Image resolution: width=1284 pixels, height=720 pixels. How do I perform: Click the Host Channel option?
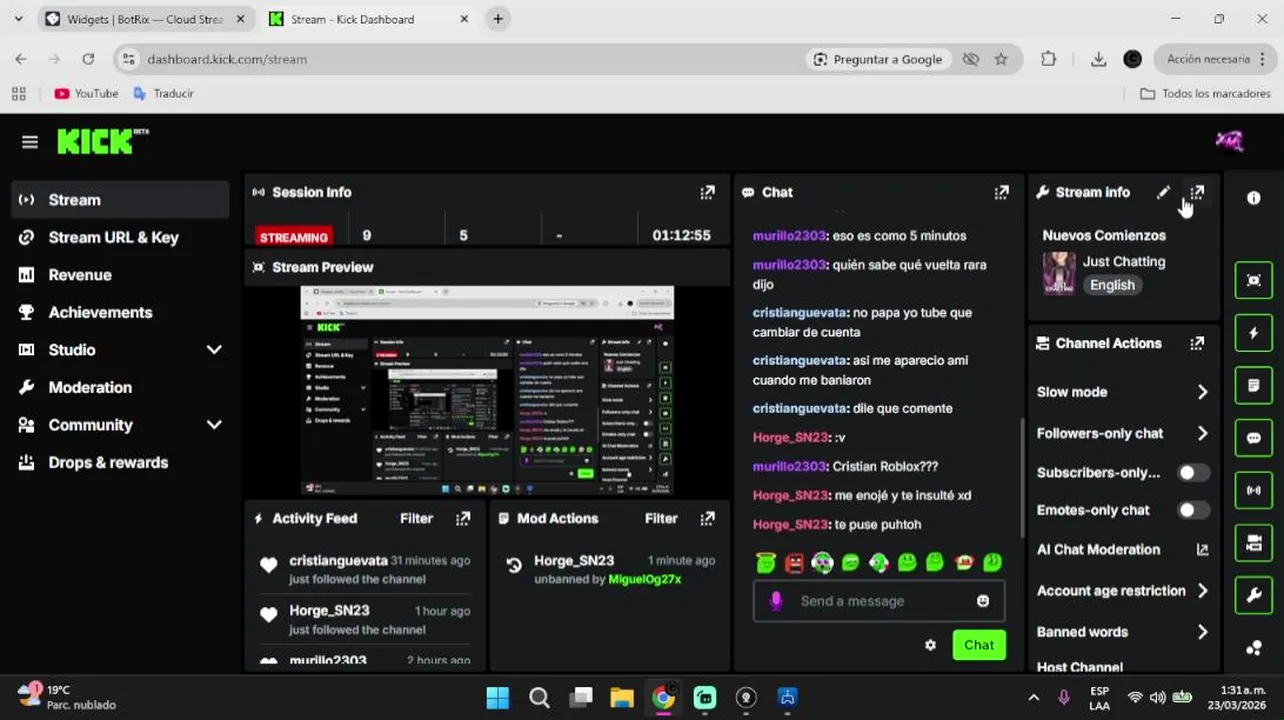click(1080, 667)
